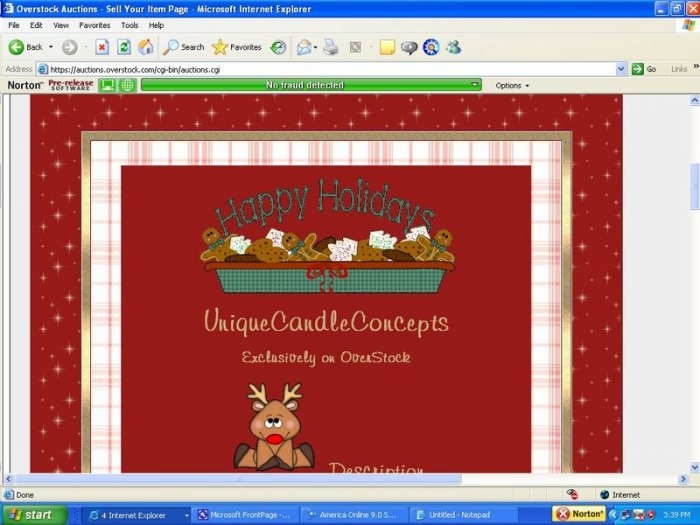This screenshot has width=700, height=525.
Task: Click the horizontal scrollbar thumb
Action: coord(238,479)
